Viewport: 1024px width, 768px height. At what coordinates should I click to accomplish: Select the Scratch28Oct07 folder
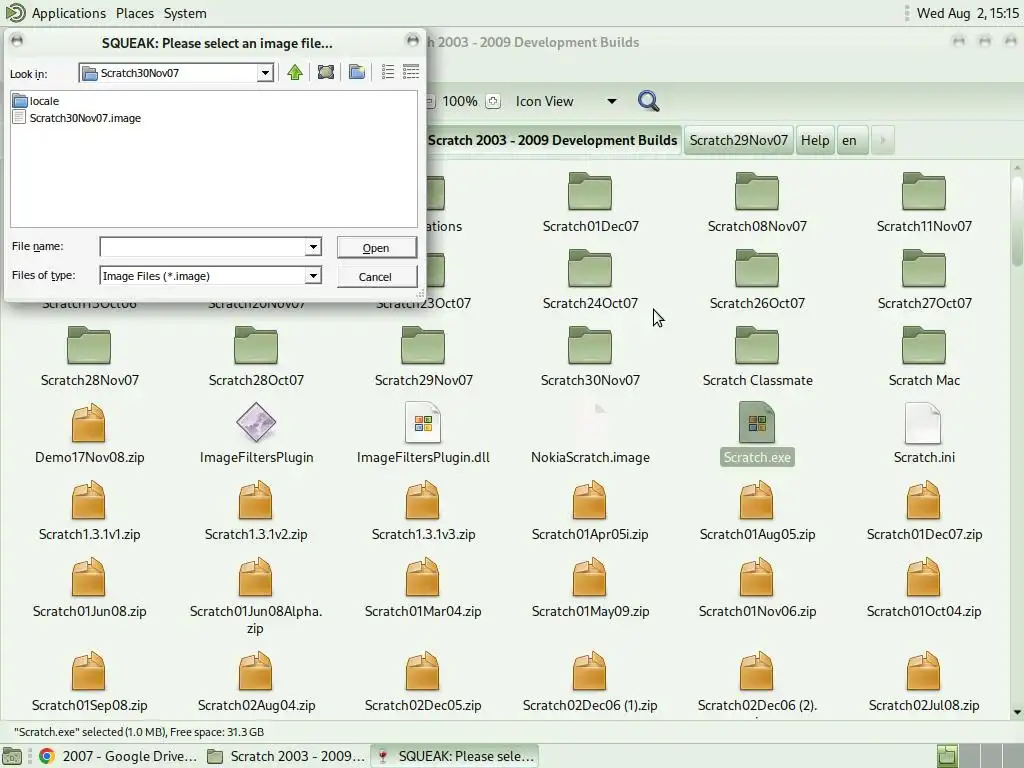coord(256,357)
